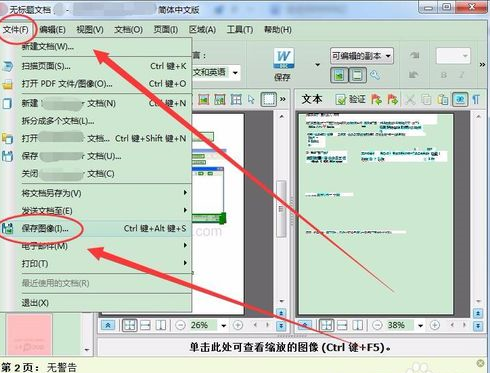Click zoom out minus beside 26%
This screenshot has width=490, height=373.
coord(180,325)
